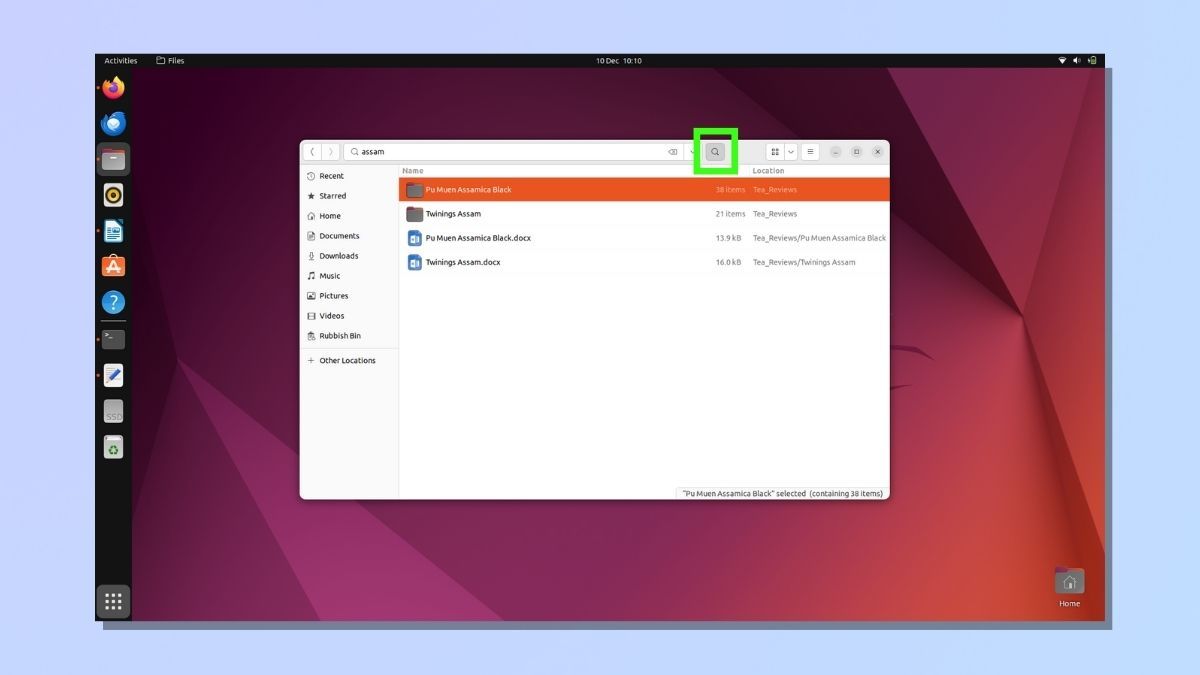Open Ubuntu Software Center
The height and width of the screenshot is (675, 1200).
tap(113, 266)
